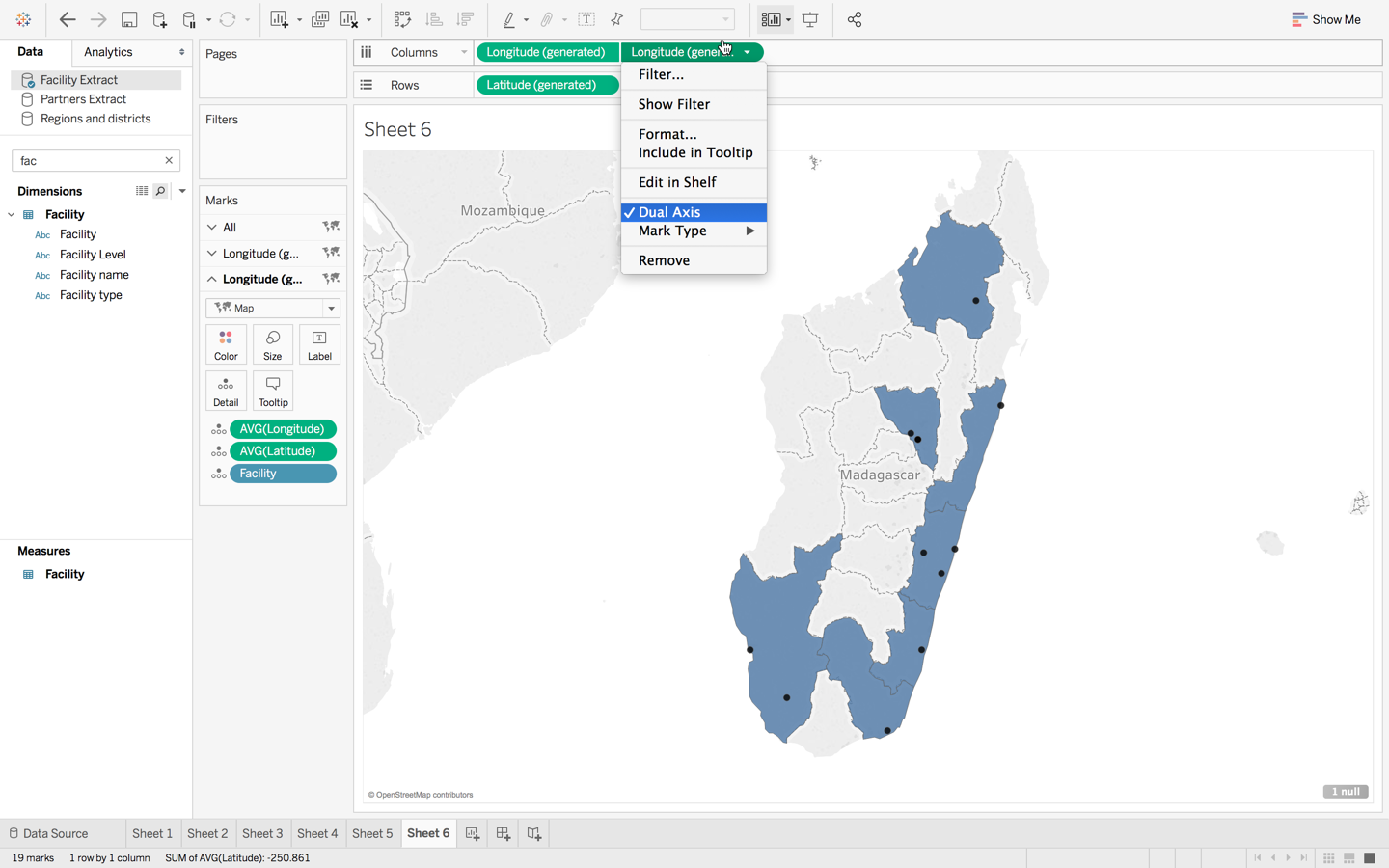Click the Undo arrow in the toolbar
Viewport: 1389px width, 868px height.
67,19
